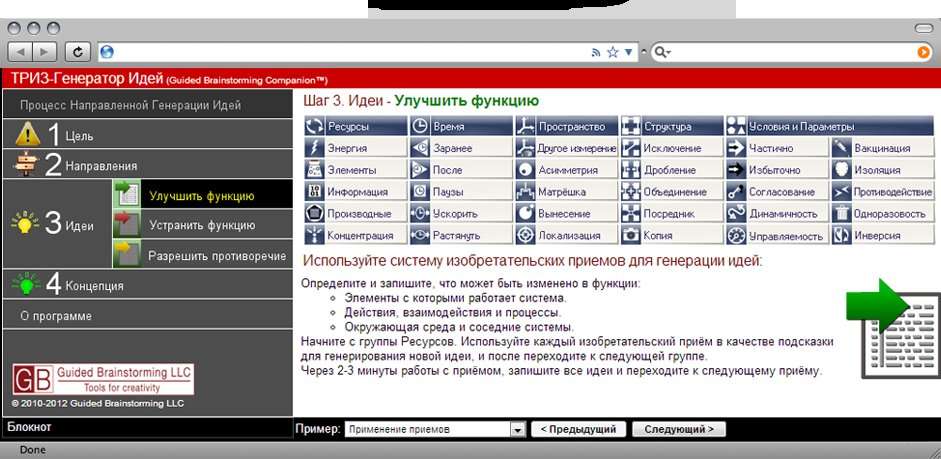Choose the Энергия technique
The height and width of the screenshot is (459, 941).
(356, 148)
